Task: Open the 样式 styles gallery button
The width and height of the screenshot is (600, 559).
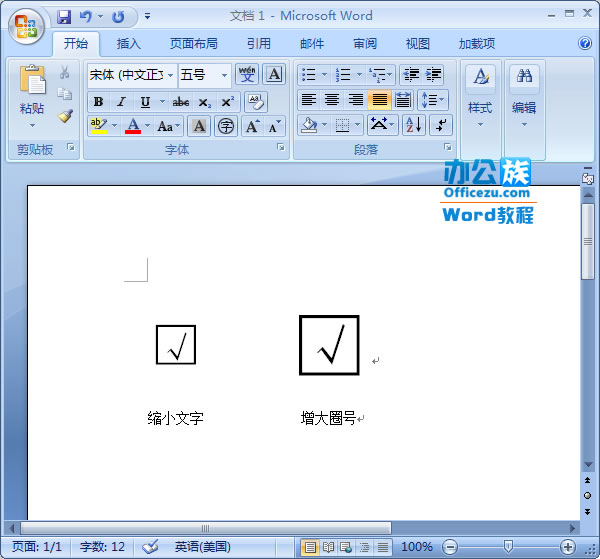Action: [481, 97]
